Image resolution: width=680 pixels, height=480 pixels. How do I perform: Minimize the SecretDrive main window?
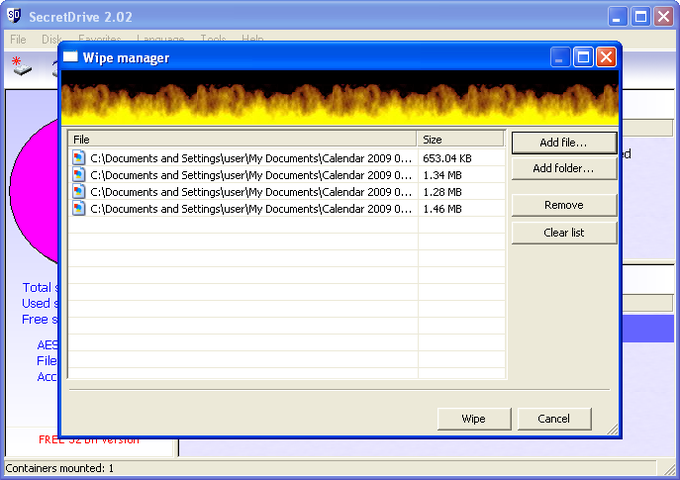pos(617,17)
